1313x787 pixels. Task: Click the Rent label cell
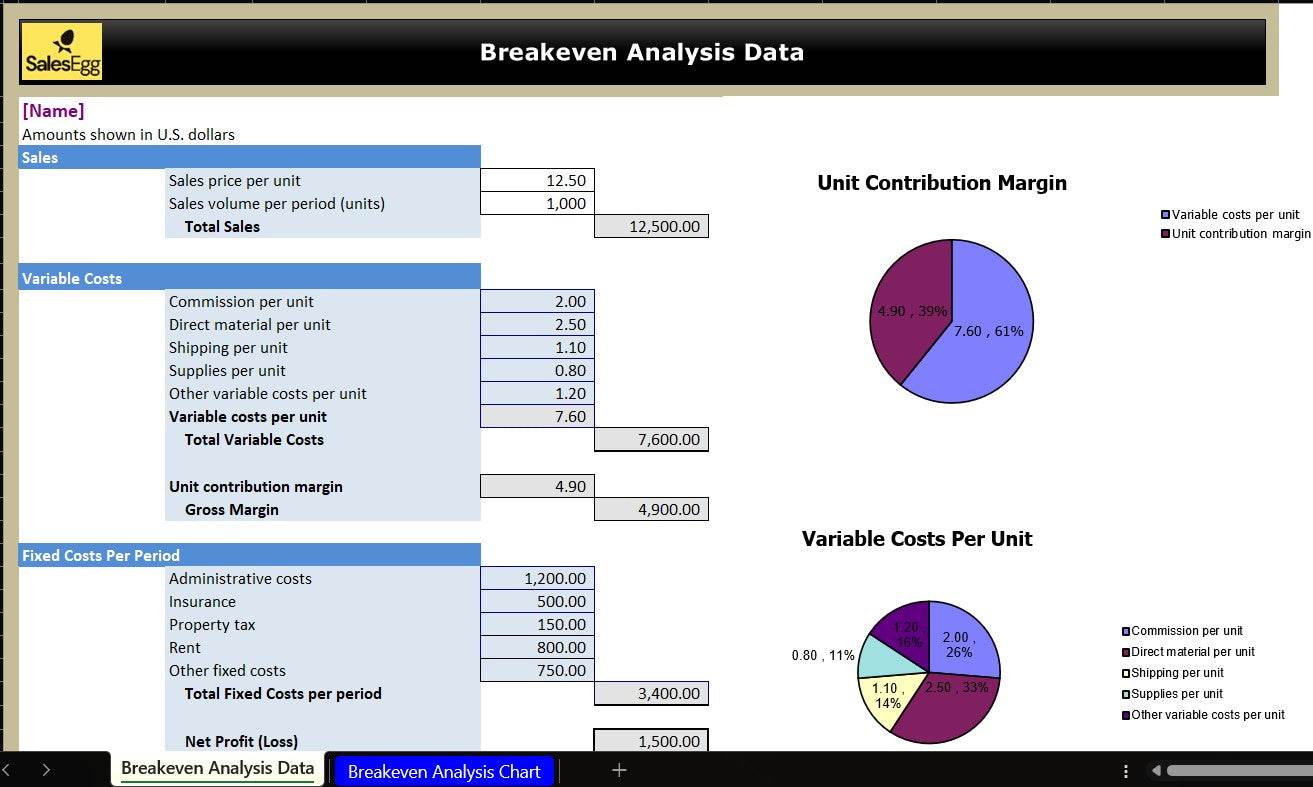pos(324,647)
